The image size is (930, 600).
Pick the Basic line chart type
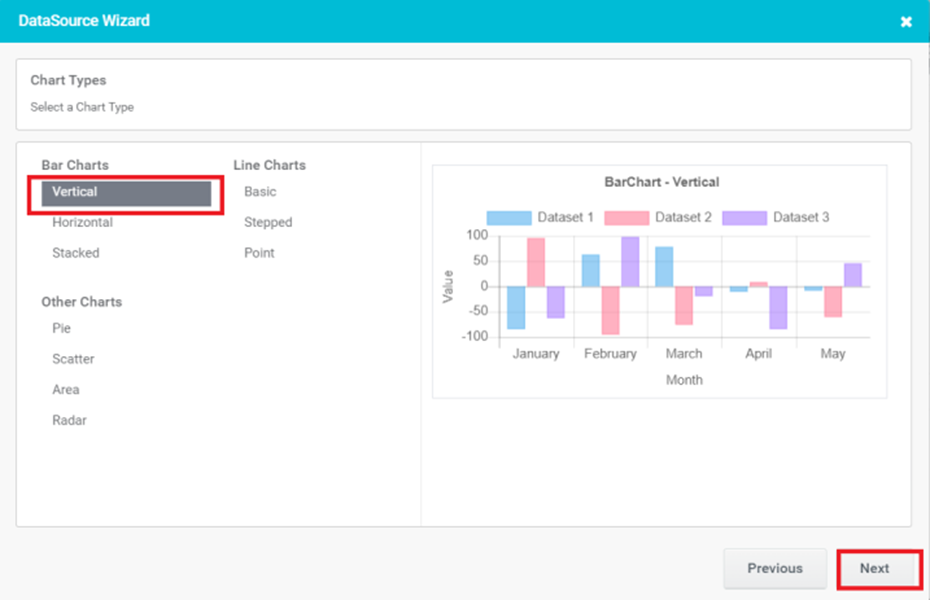coord(260,192)
